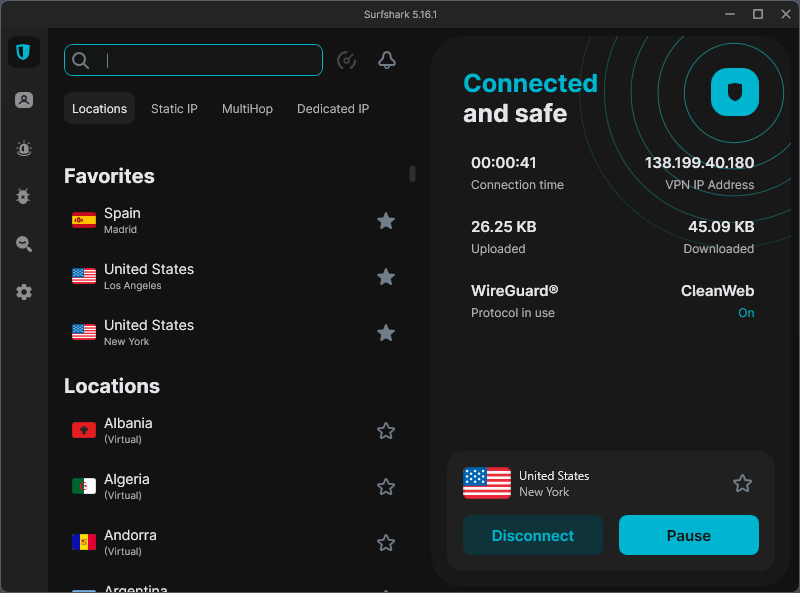Image resolution: width=800 pixels, height=593 pixels.
Task: Click the Spain flag icon
Action: click(84, 220)
